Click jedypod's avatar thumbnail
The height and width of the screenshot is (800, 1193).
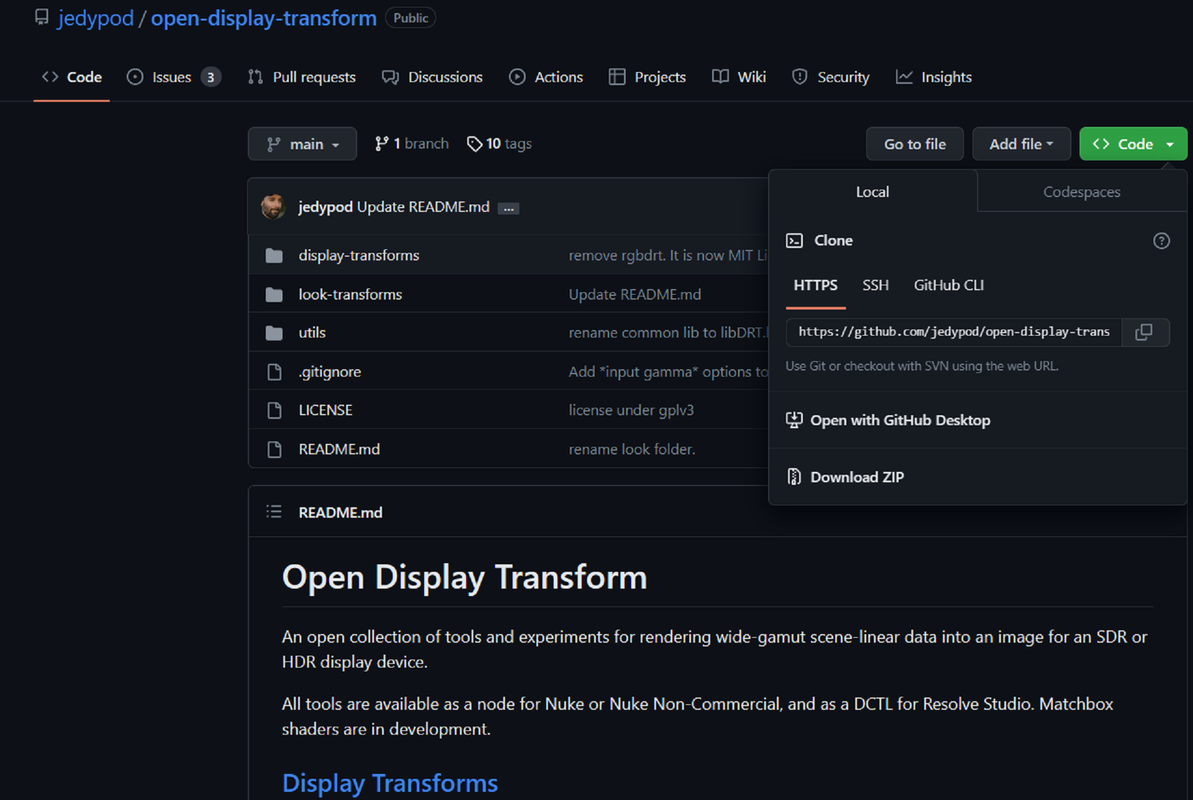(273, 206)
